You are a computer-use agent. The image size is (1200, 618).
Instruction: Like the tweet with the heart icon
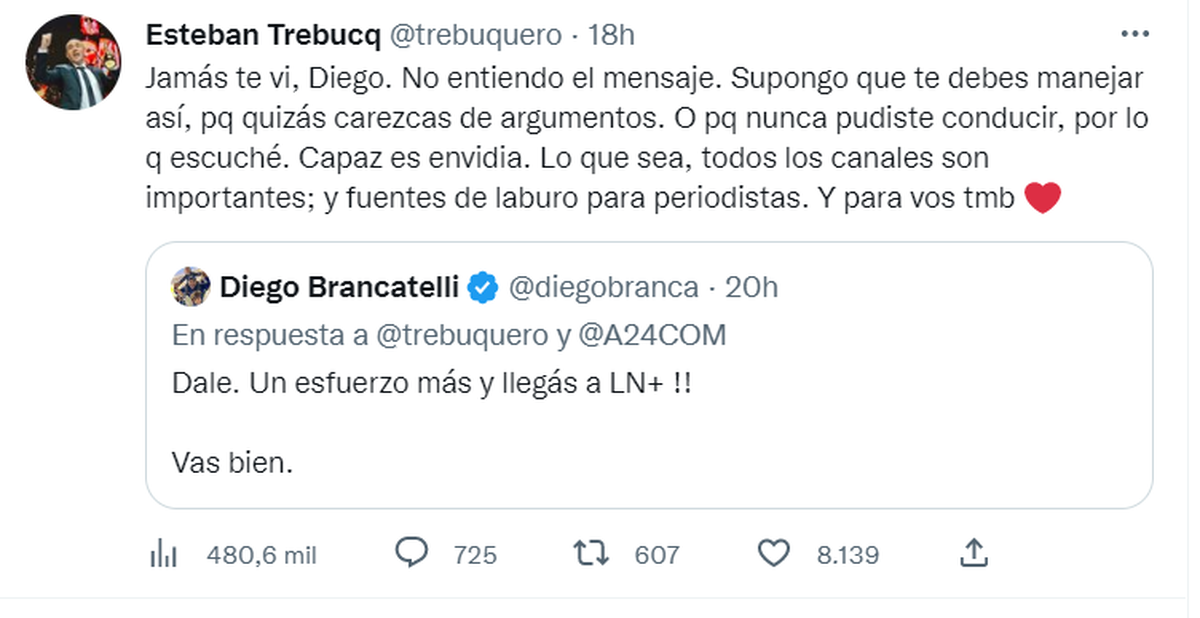point(774,553)
